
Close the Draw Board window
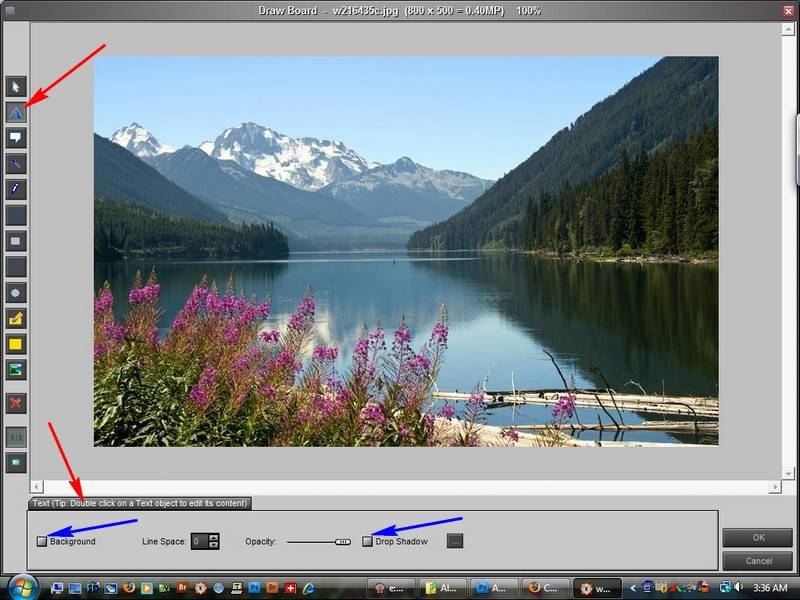[x=788, y=11]
